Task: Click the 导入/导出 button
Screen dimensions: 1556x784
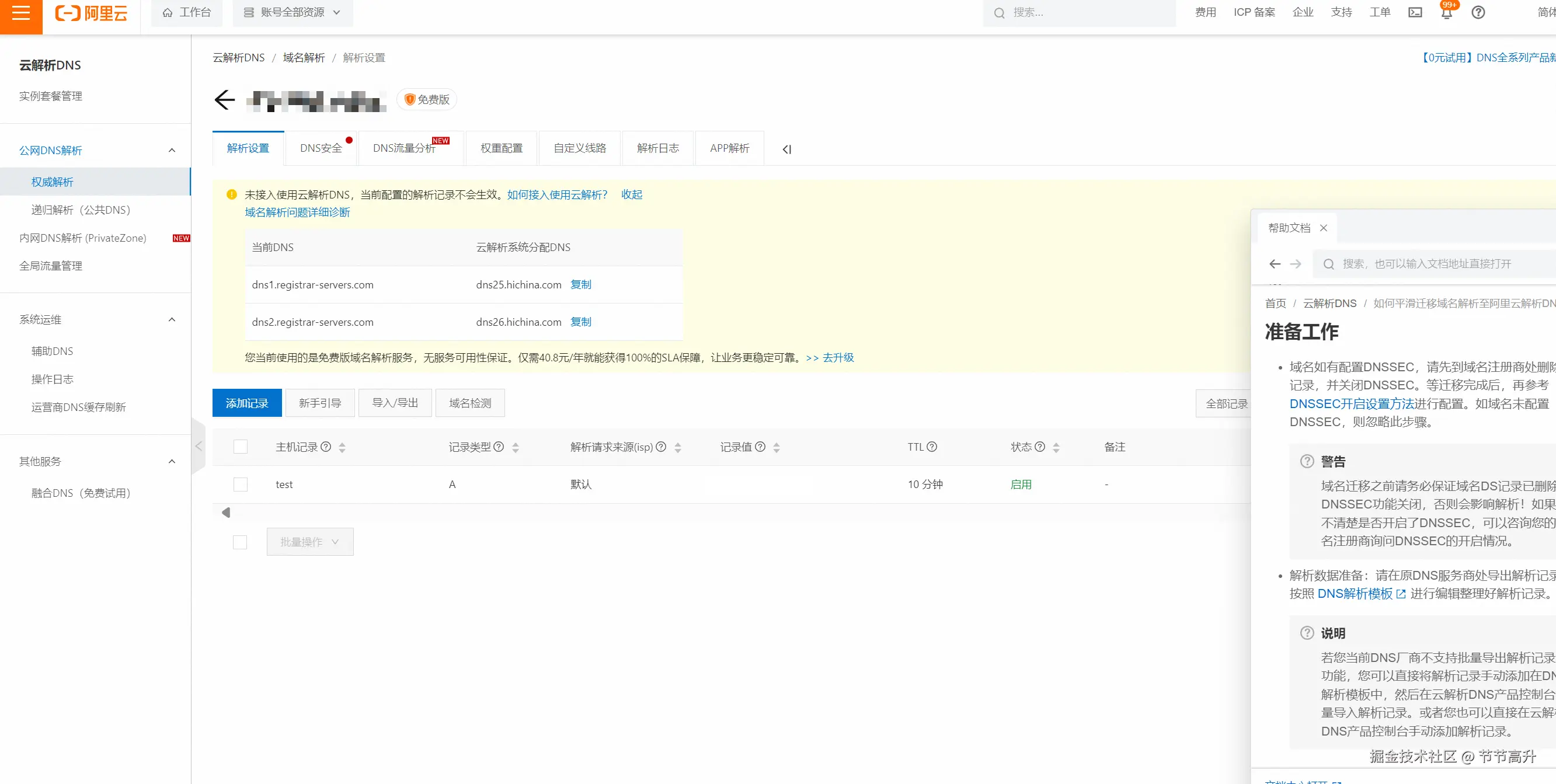Action: click(395, 403)
